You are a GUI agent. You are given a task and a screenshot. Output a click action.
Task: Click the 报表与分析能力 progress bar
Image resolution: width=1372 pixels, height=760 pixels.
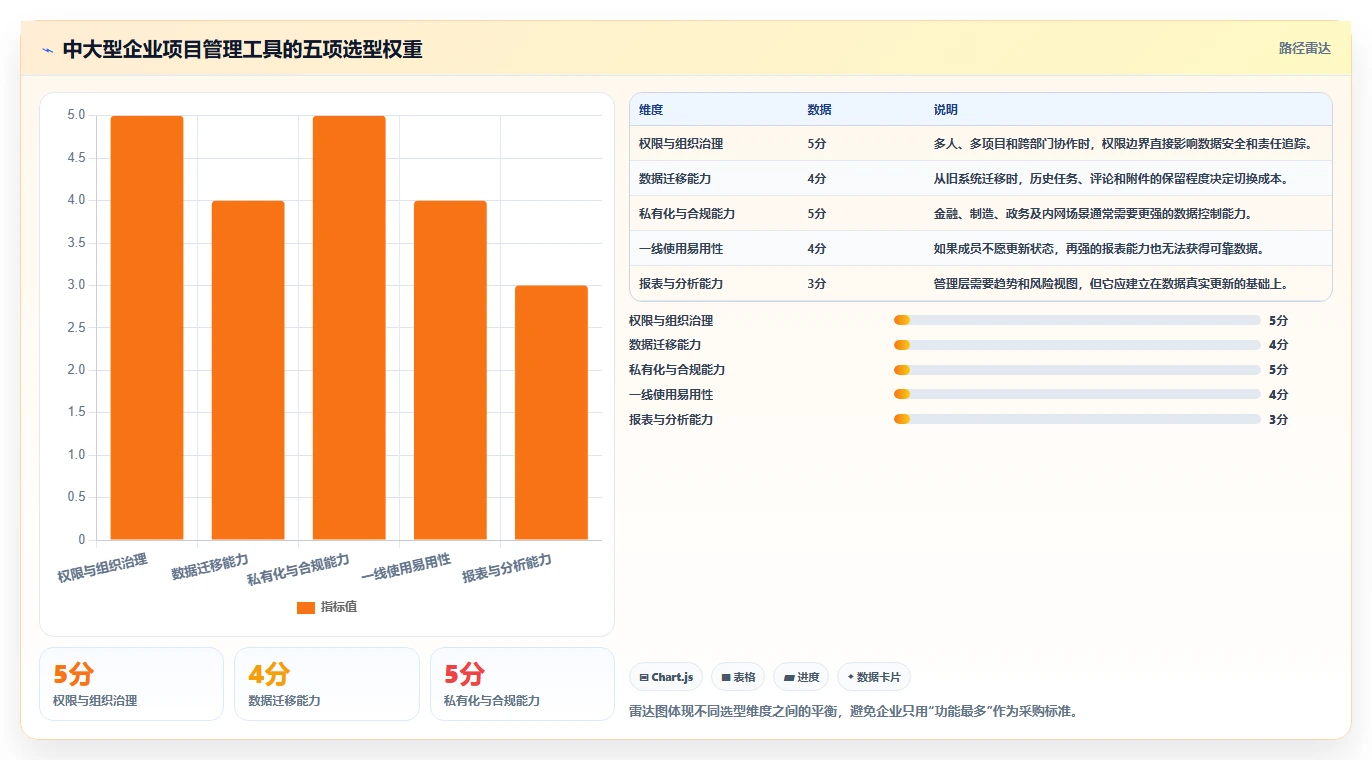click(x=1077, y=420)
